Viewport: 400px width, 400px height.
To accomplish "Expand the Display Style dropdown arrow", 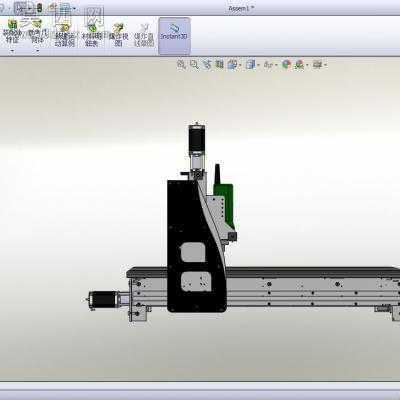I will [x=258, y=65].
